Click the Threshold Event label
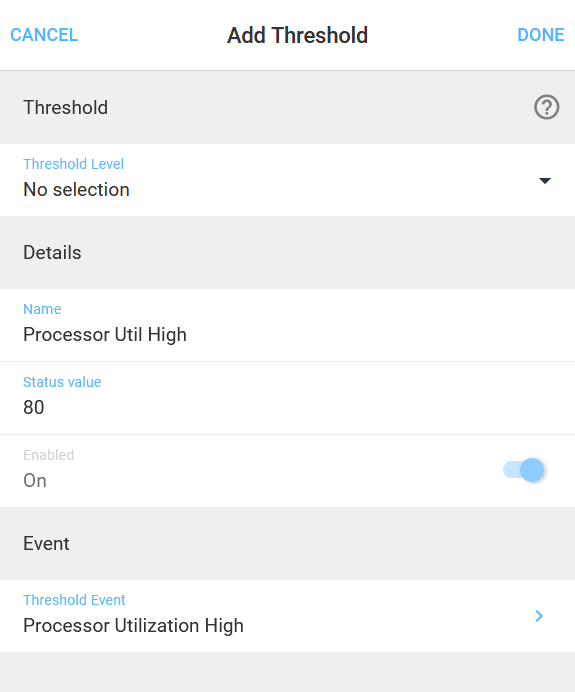This screenshot has width=575, height=692. (x=74, y=600)
